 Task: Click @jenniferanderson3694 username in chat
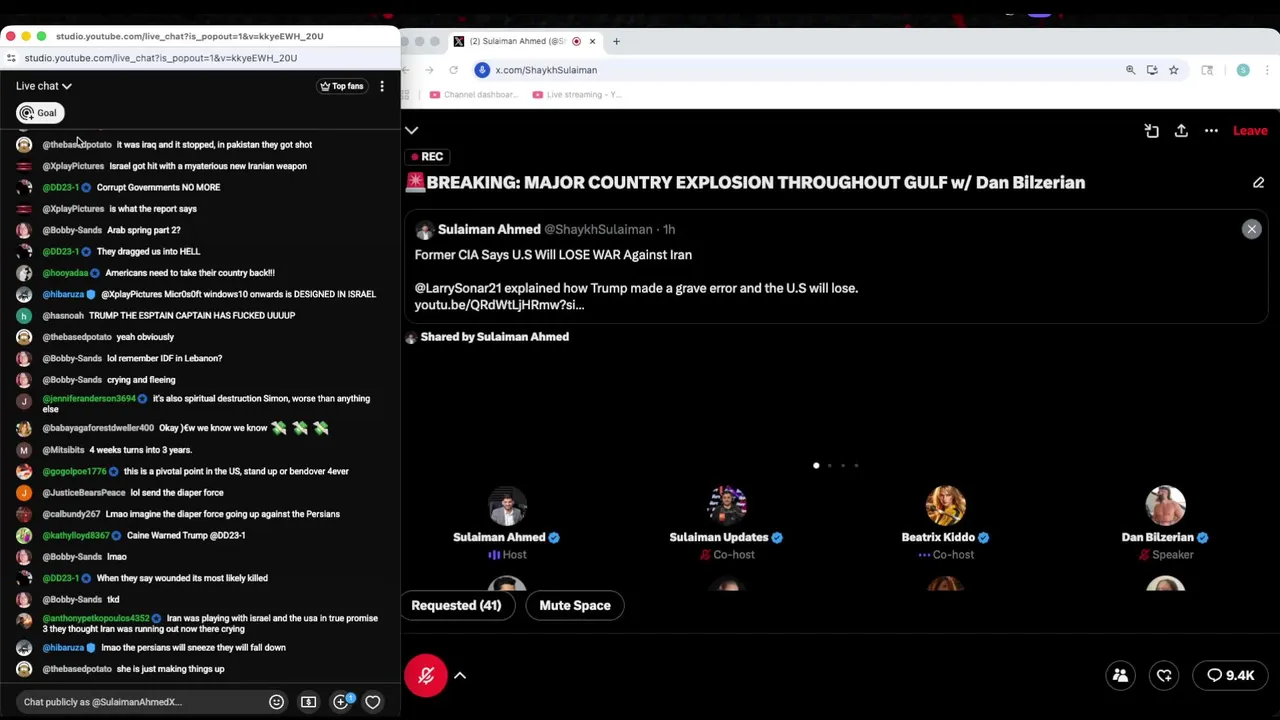[x=89, y=399]
